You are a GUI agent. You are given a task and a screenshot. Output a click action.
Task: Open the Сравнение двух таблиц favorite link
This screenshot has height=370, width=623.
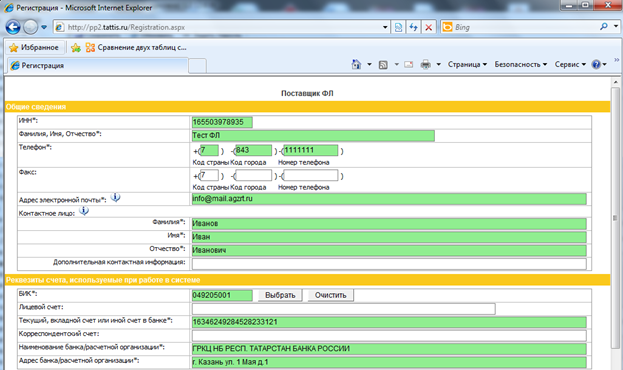pos(135,48)
